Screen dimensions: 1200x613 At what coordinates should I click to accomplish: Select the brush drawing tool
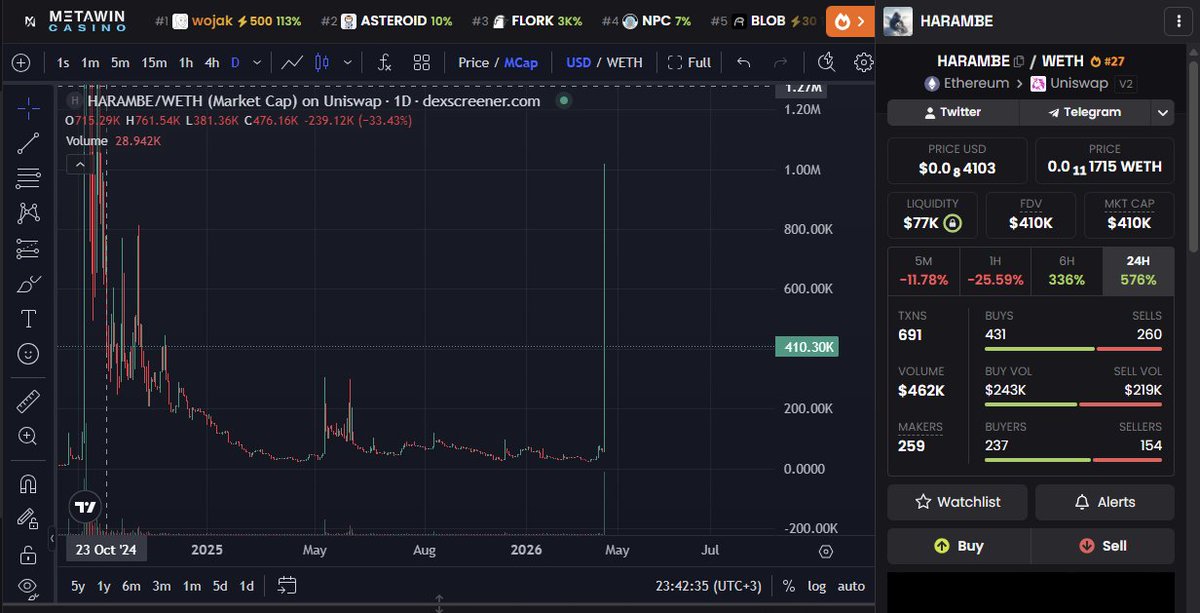28,284
